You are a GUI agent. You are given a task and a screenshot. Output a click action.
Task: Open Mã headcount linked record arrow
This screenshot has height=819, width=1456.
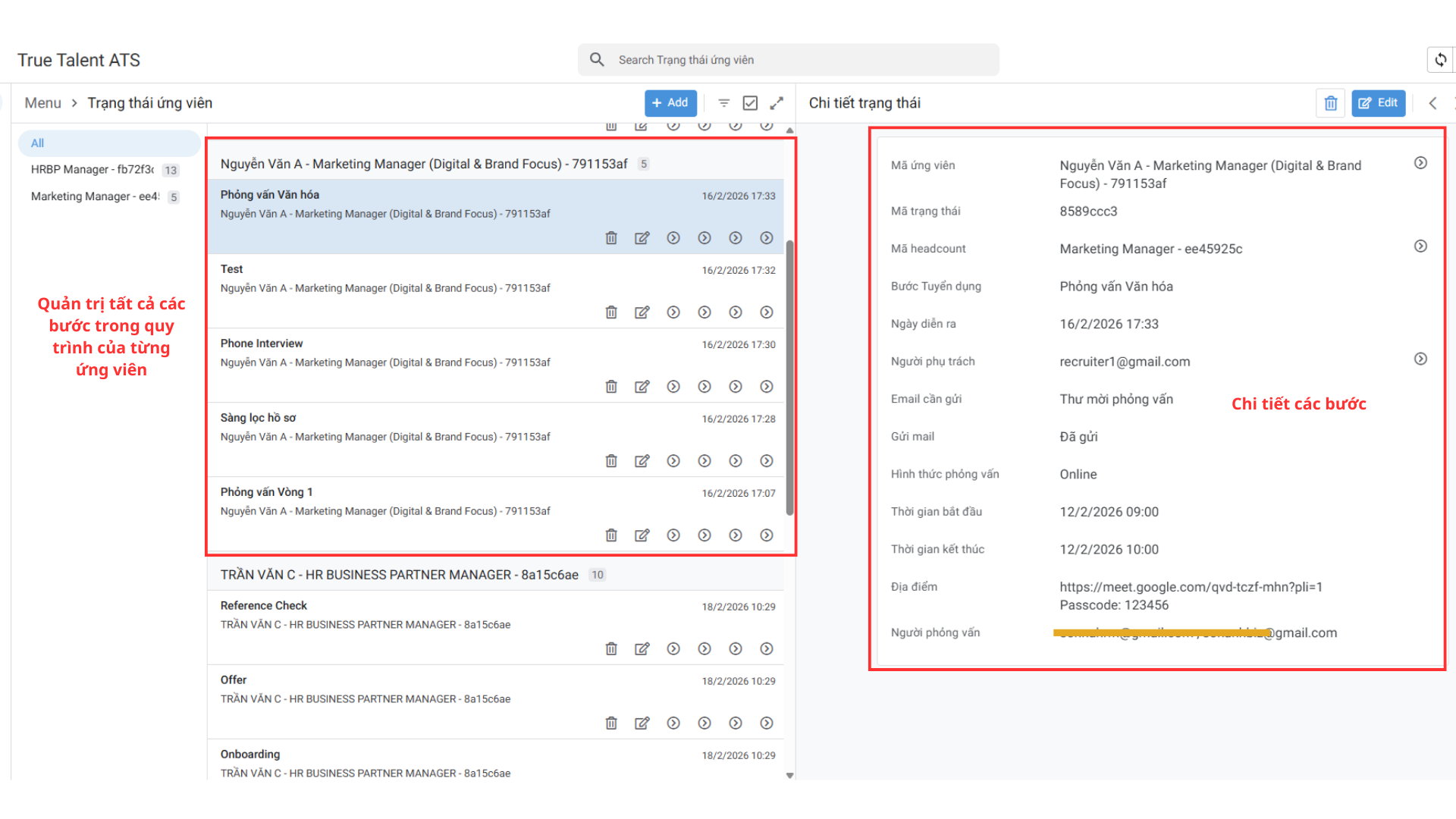[x=1420, y=246]
